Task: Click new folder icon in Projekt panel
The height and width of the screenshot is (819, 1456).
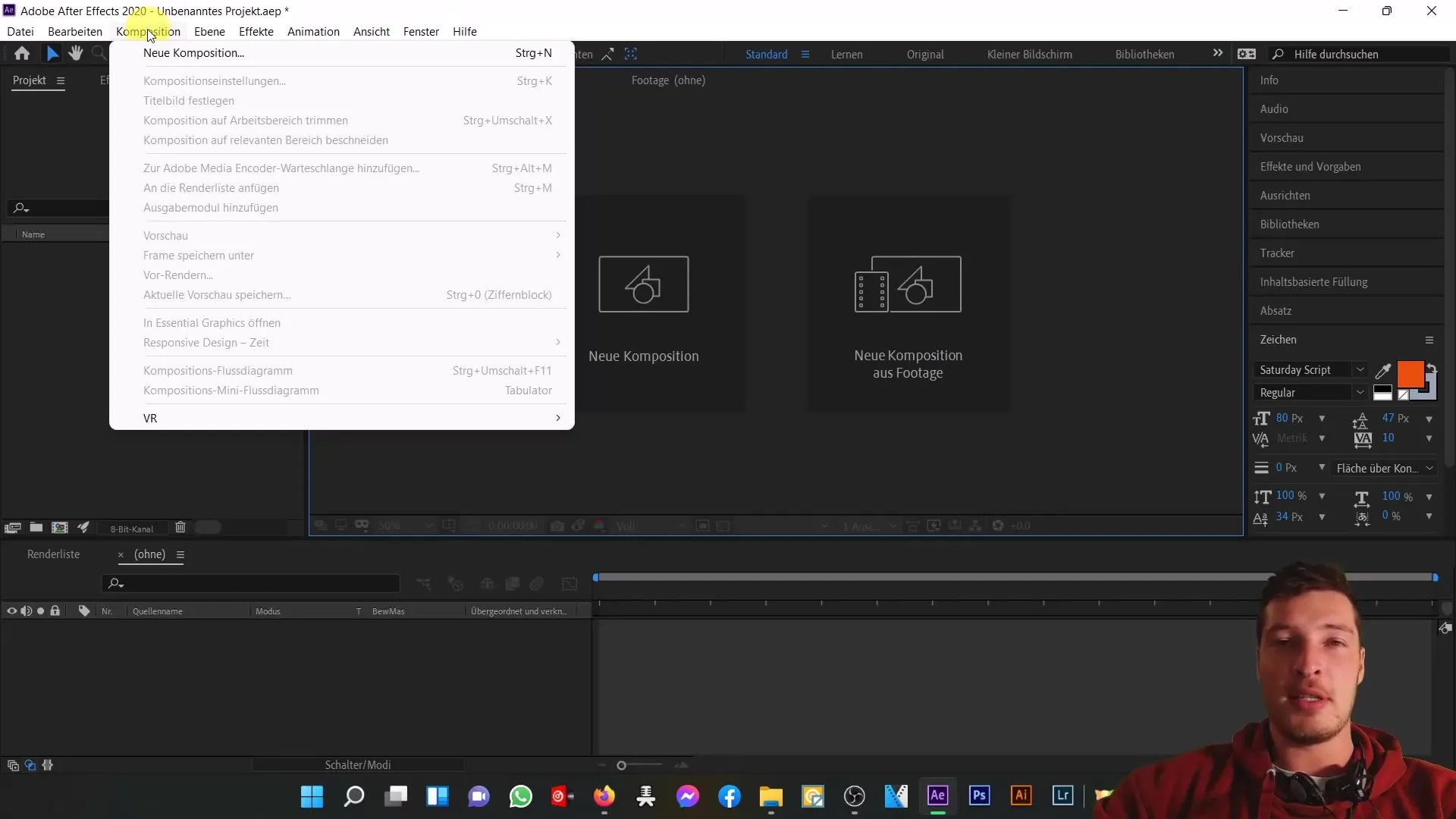Action: point(36,528)
